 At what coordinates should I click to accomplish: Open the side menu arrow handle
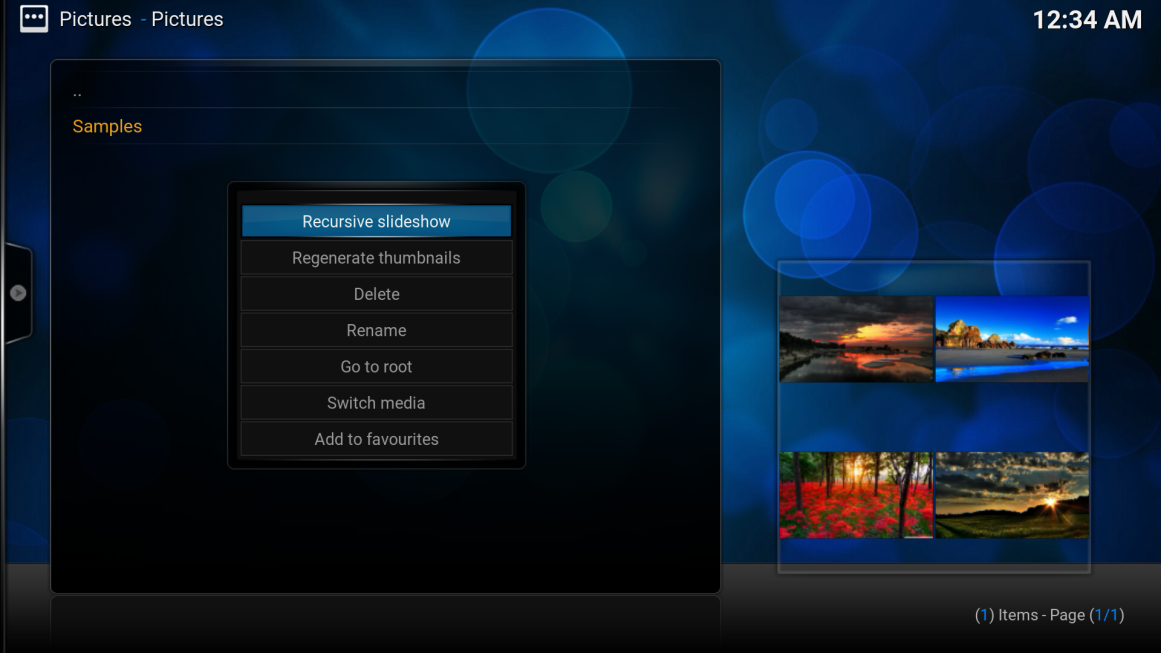[x=18, y=293]
